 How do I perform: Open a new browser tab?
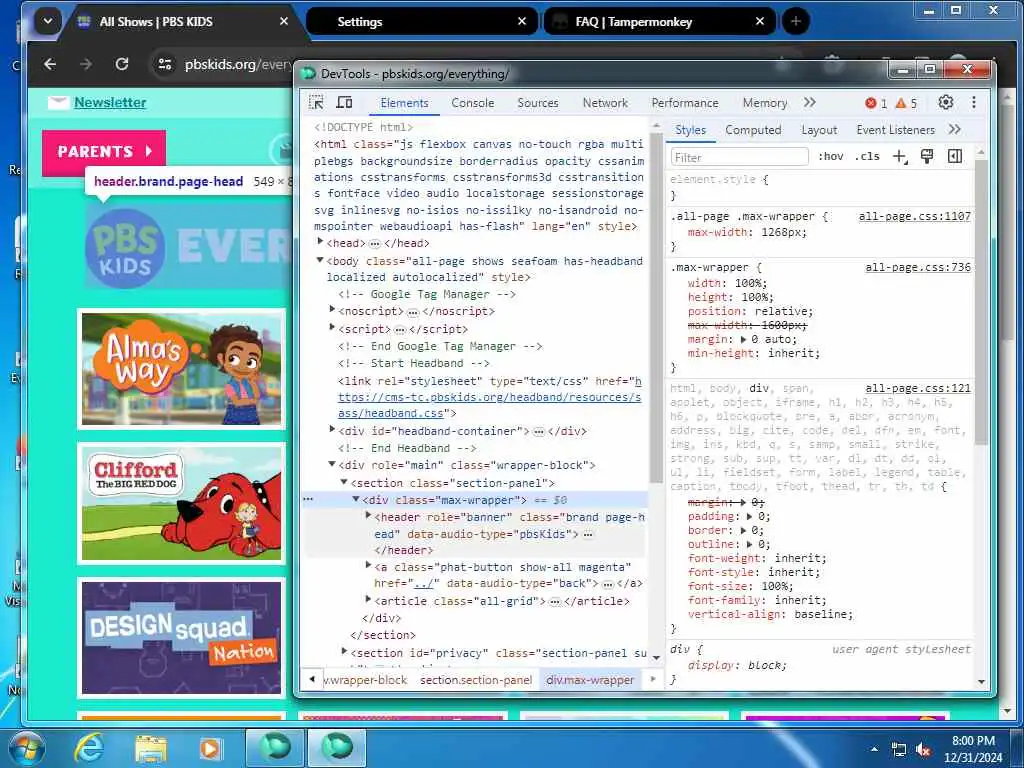(795, 22)
